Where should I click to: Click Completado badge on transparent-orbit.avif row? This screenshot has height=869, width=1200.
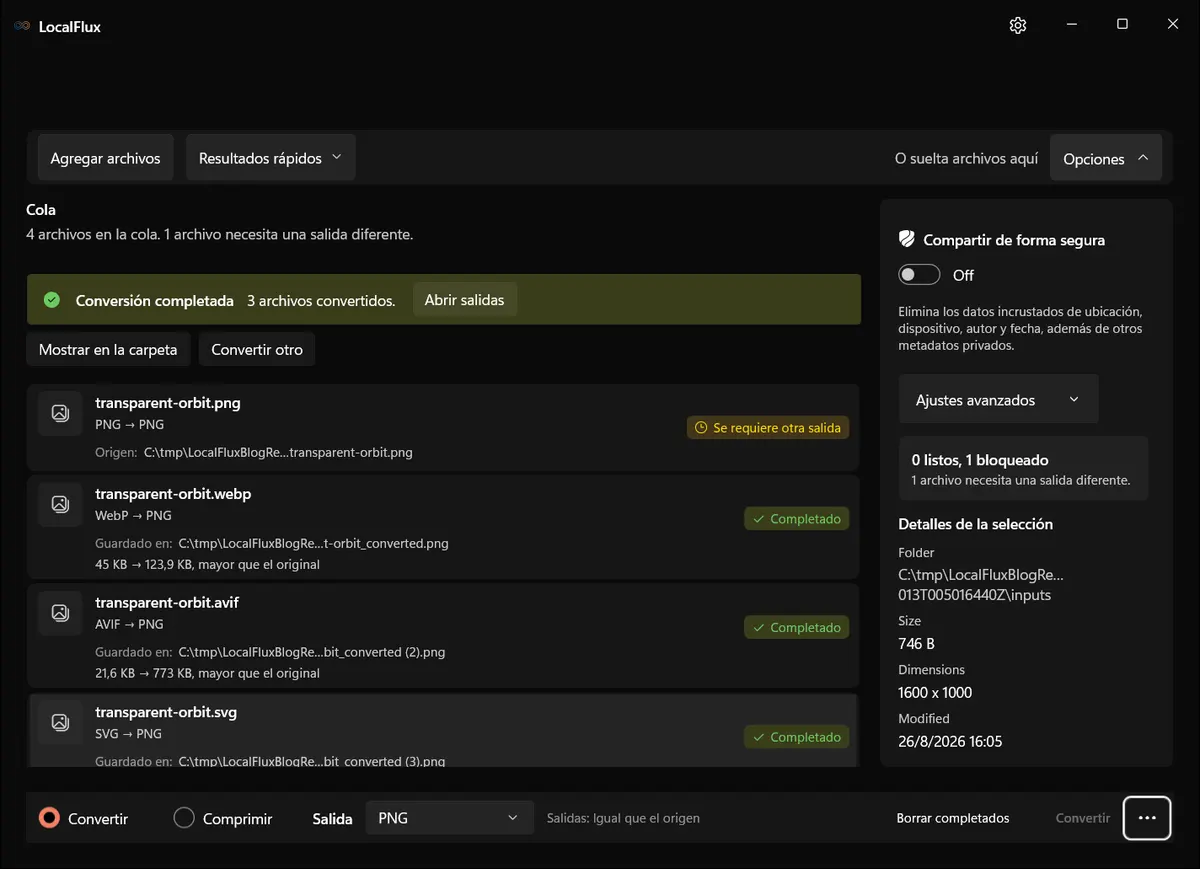796,628
